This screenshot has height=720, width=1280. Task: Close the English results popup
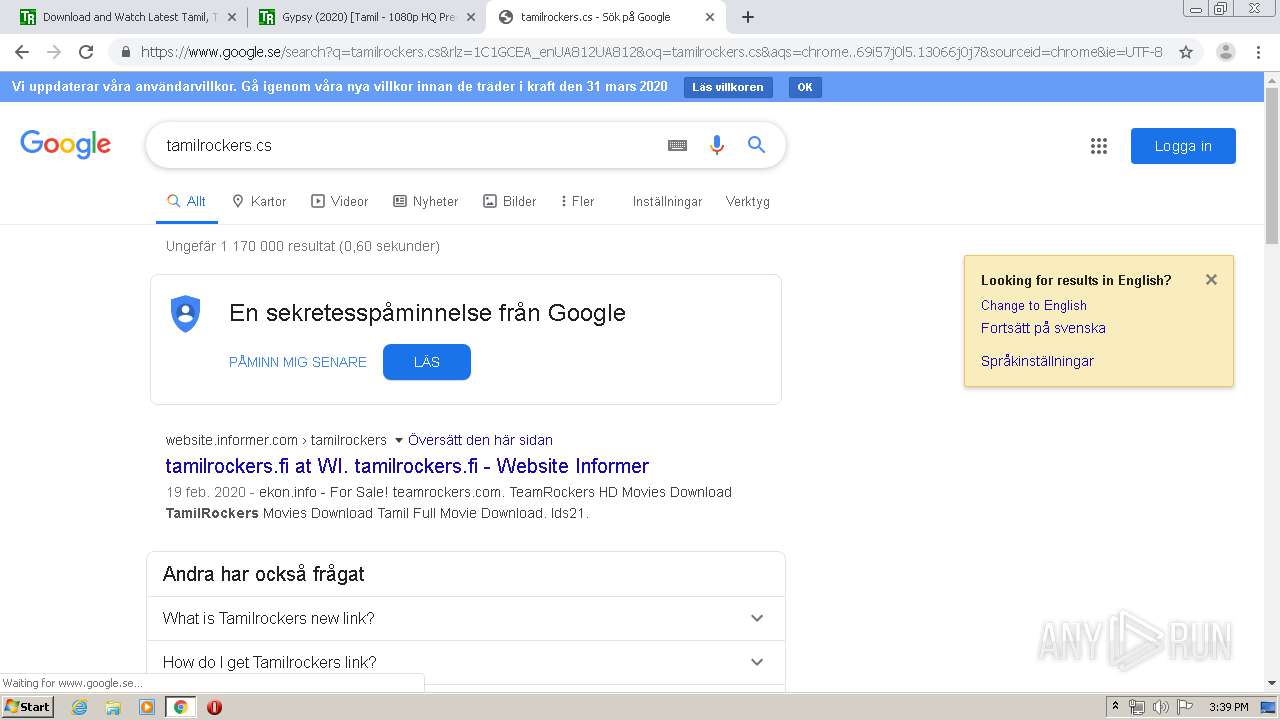(1211, 280)
